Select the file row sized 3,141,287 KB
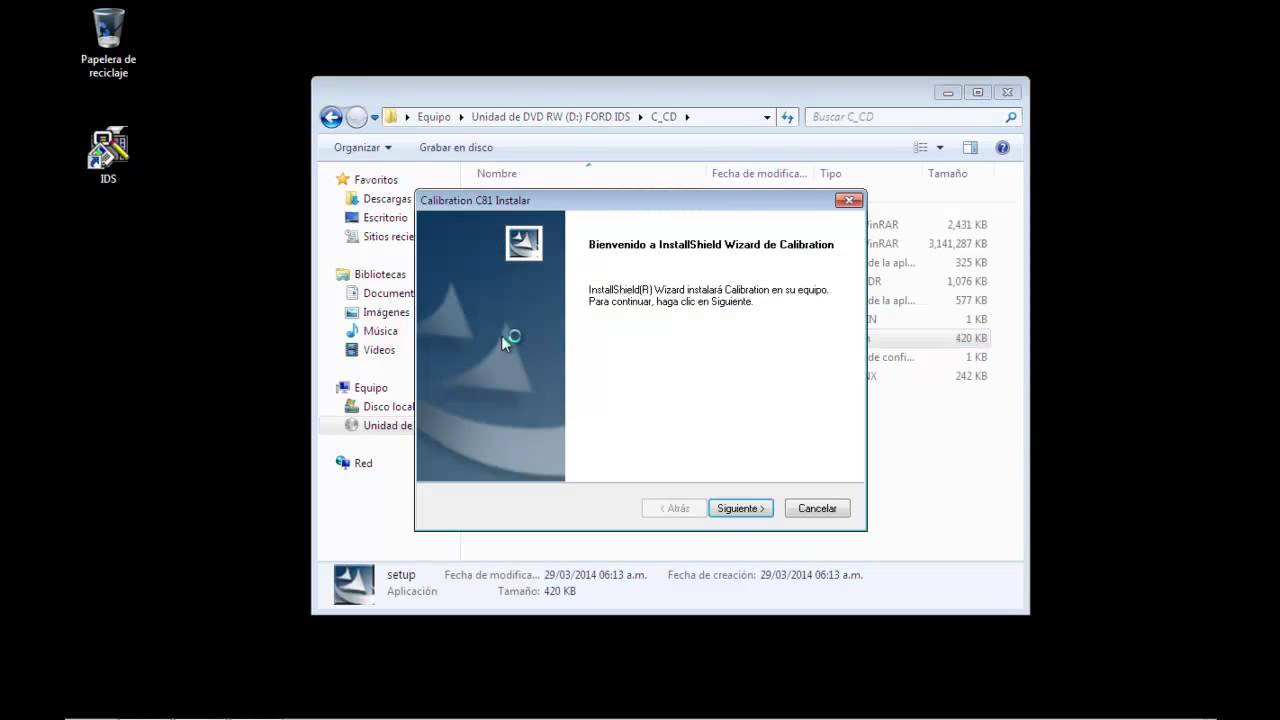The image size is (1280, 720). pos(927,244)
